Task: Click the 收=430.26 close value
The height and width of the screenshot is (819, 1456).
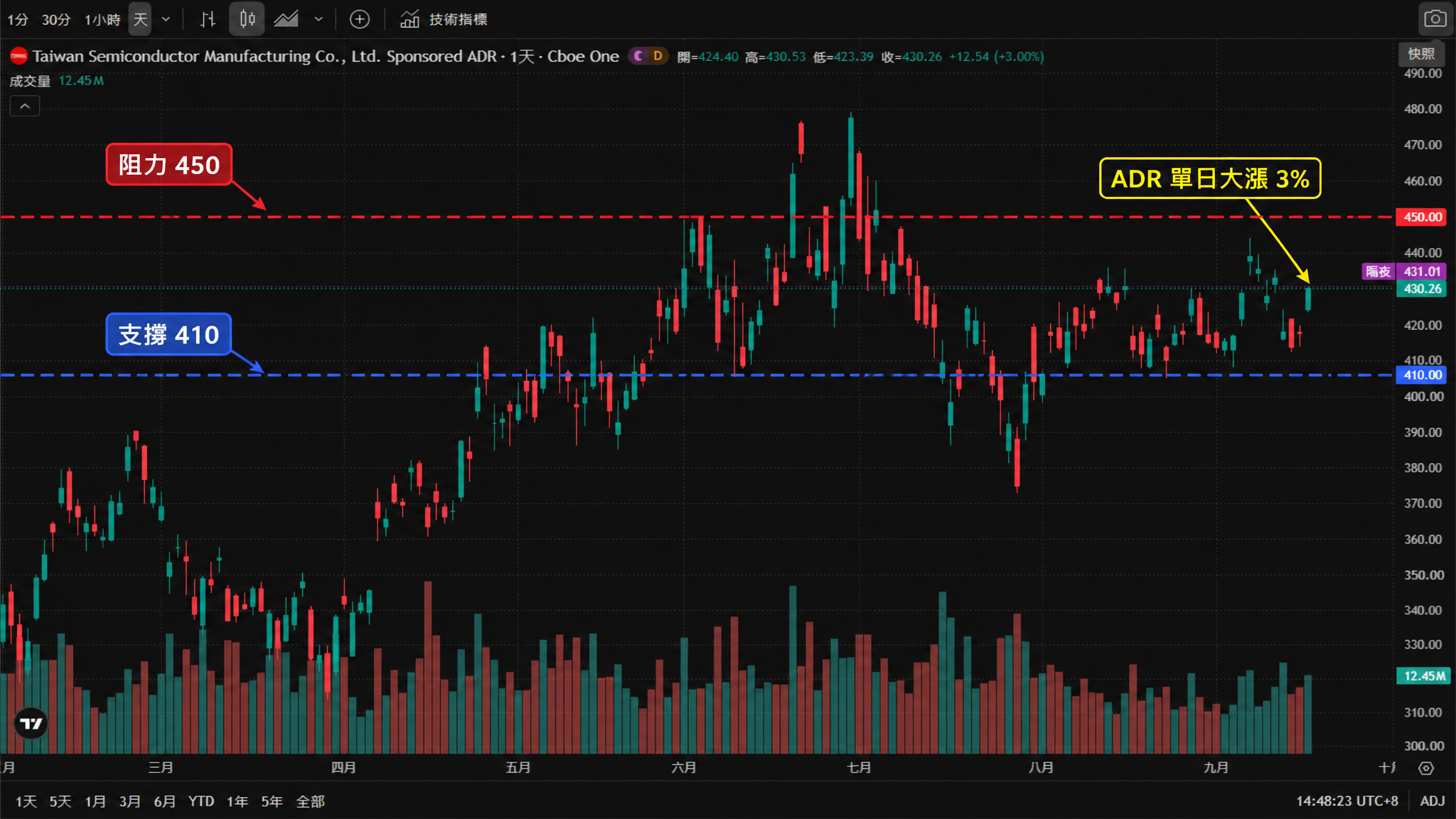Action: pos(911,57)
